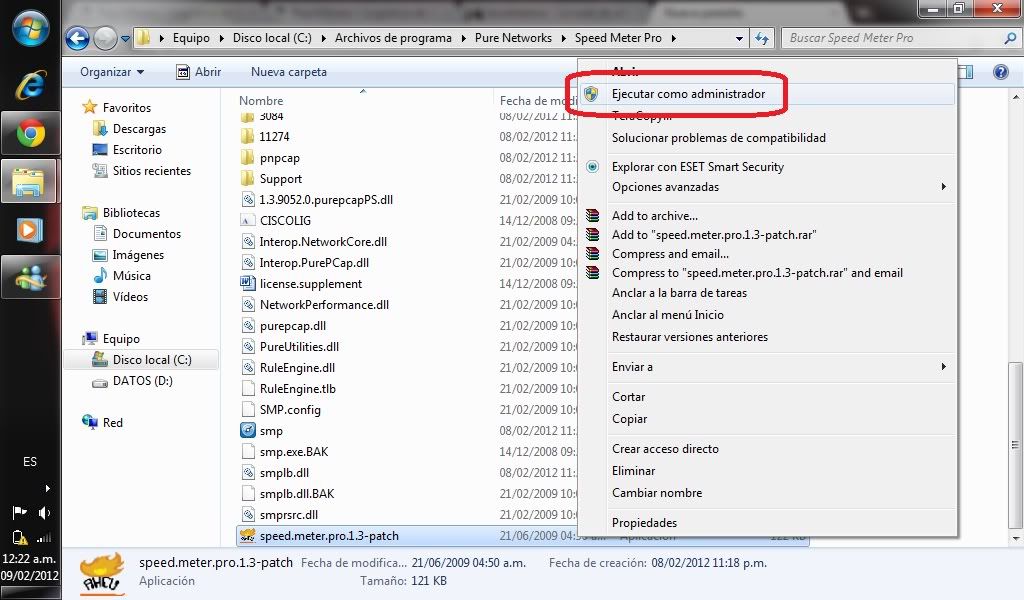Open the network status tray icon
Screen dimensions: 1024x600
point(44,538)
